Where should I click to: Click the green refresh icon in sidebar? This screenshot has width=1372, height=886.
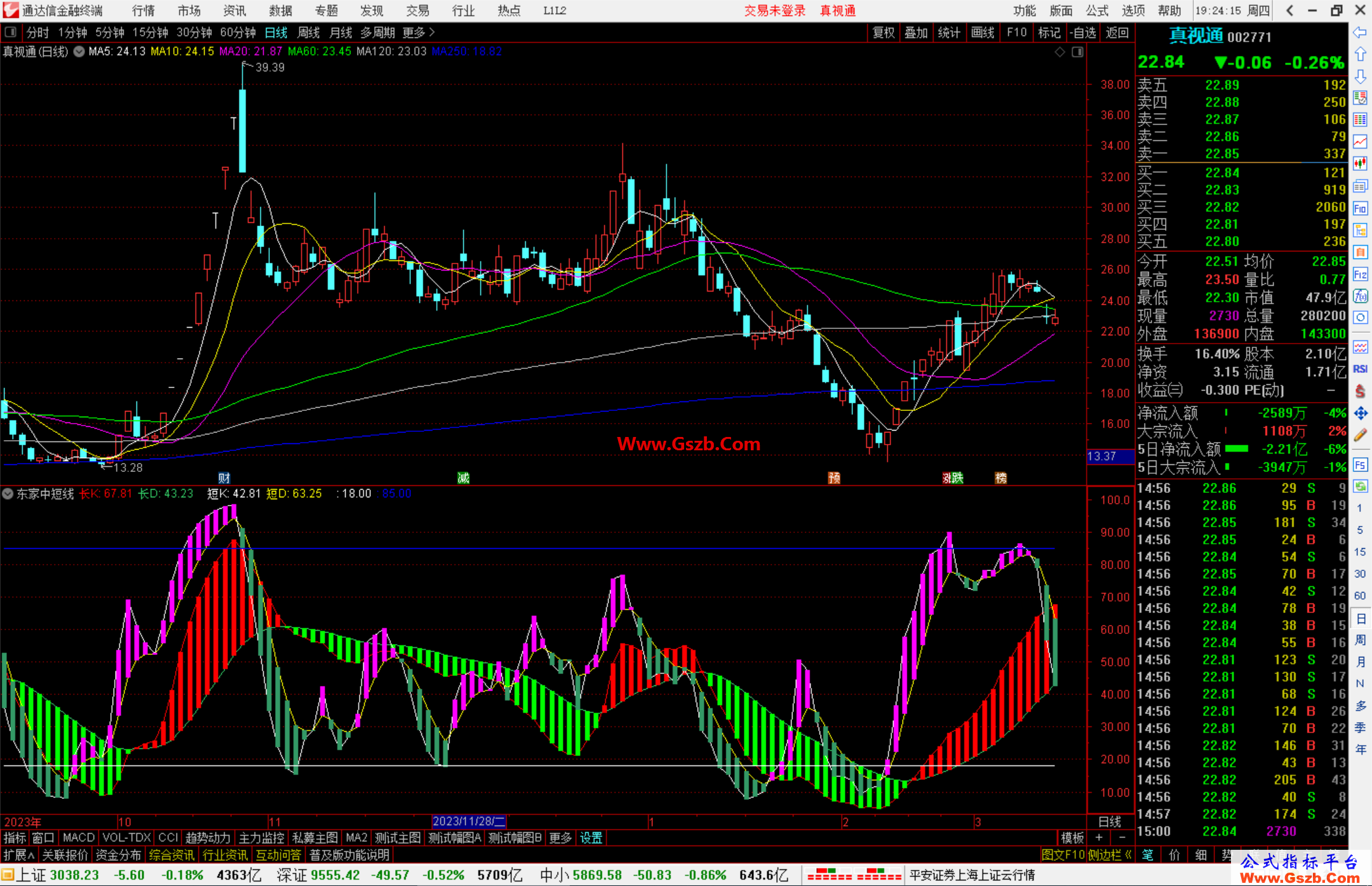pos(1360,487)
